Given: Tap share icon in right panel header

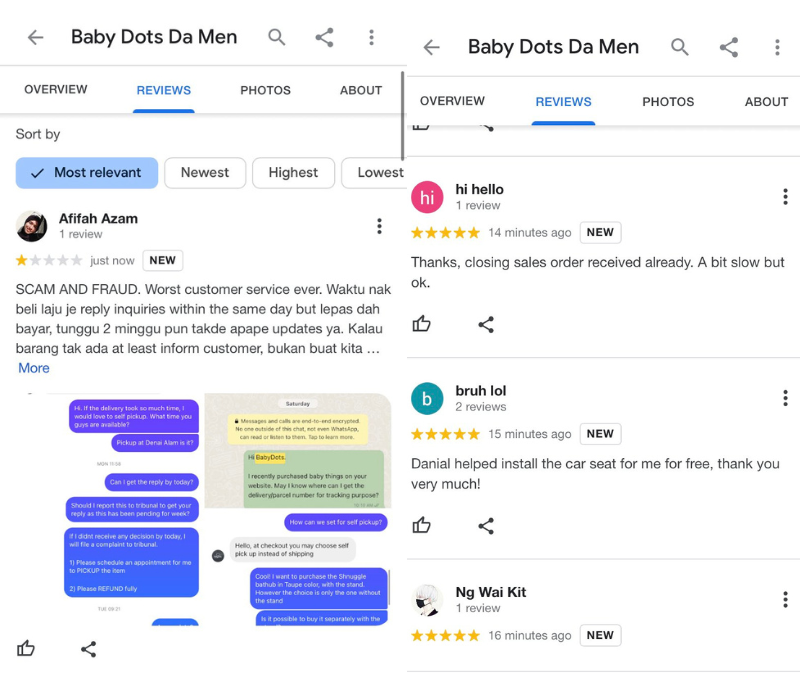Looking at the screenshot, I should tap(729, 47).
